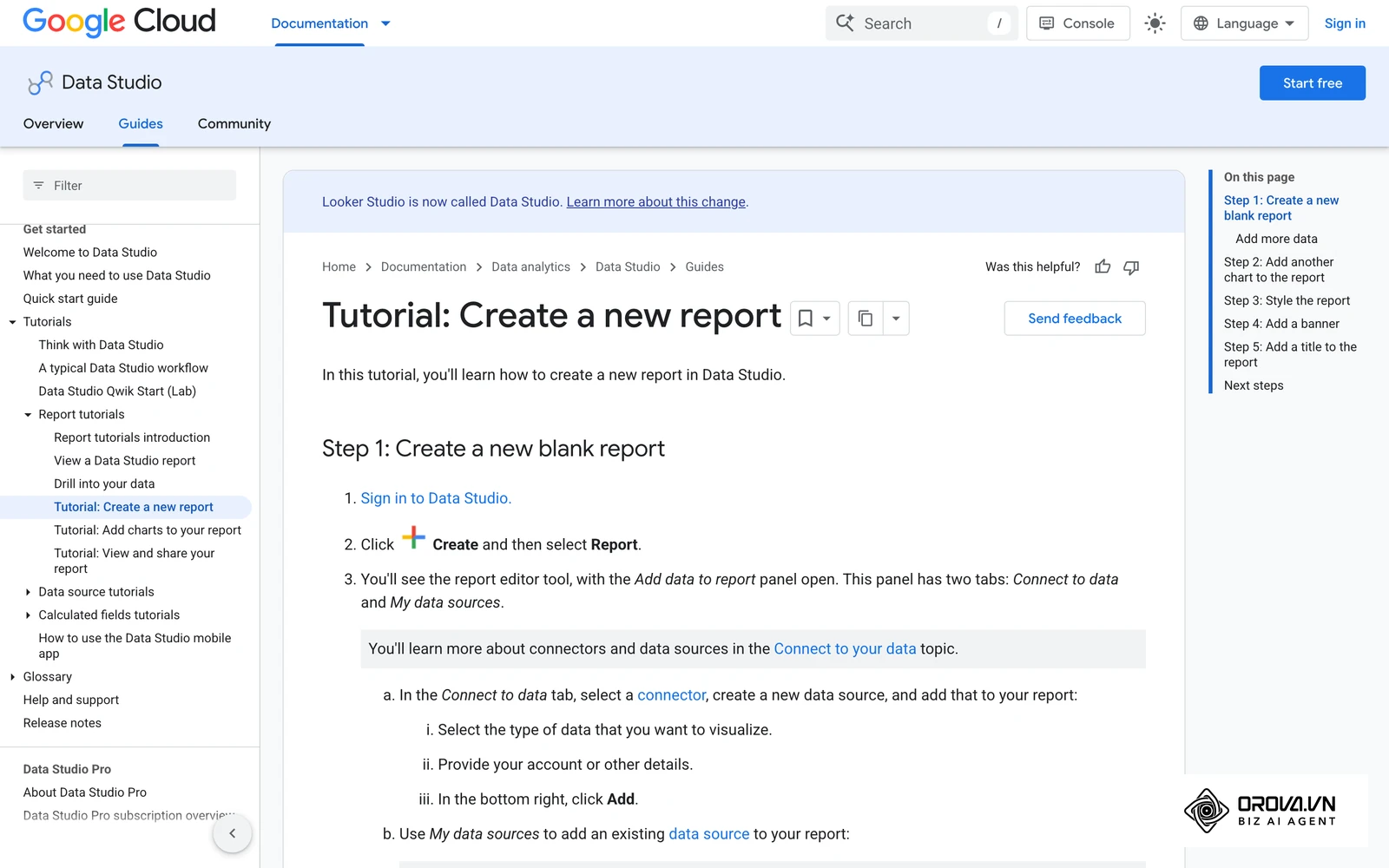The height and width of the screenshot is (868, 1389).
Task: Open Quick start guide in sidebar
Action: click(x=70, y=299)
